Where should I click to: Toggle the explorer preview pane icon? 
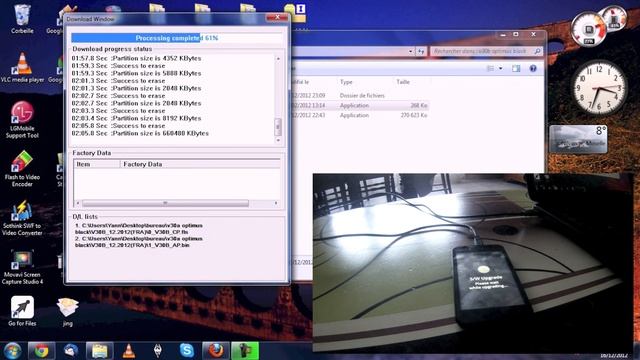coord(516,69)
